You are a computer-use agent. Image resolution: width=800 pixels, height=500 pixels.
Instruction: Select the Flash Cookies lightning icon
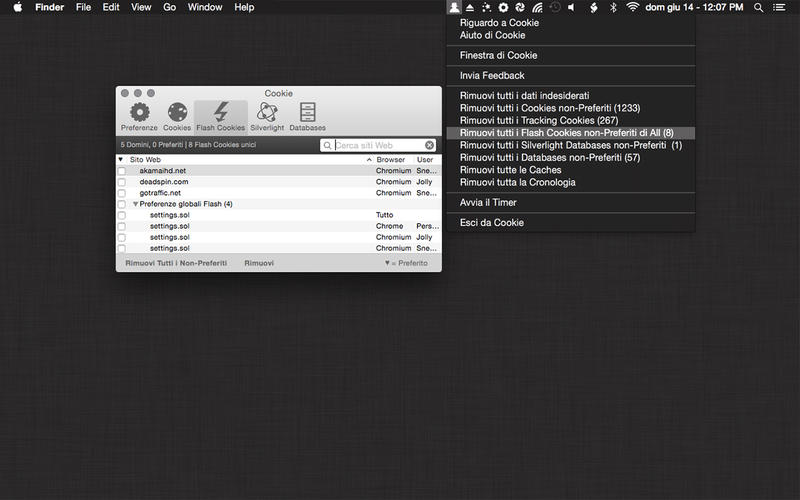220,112
